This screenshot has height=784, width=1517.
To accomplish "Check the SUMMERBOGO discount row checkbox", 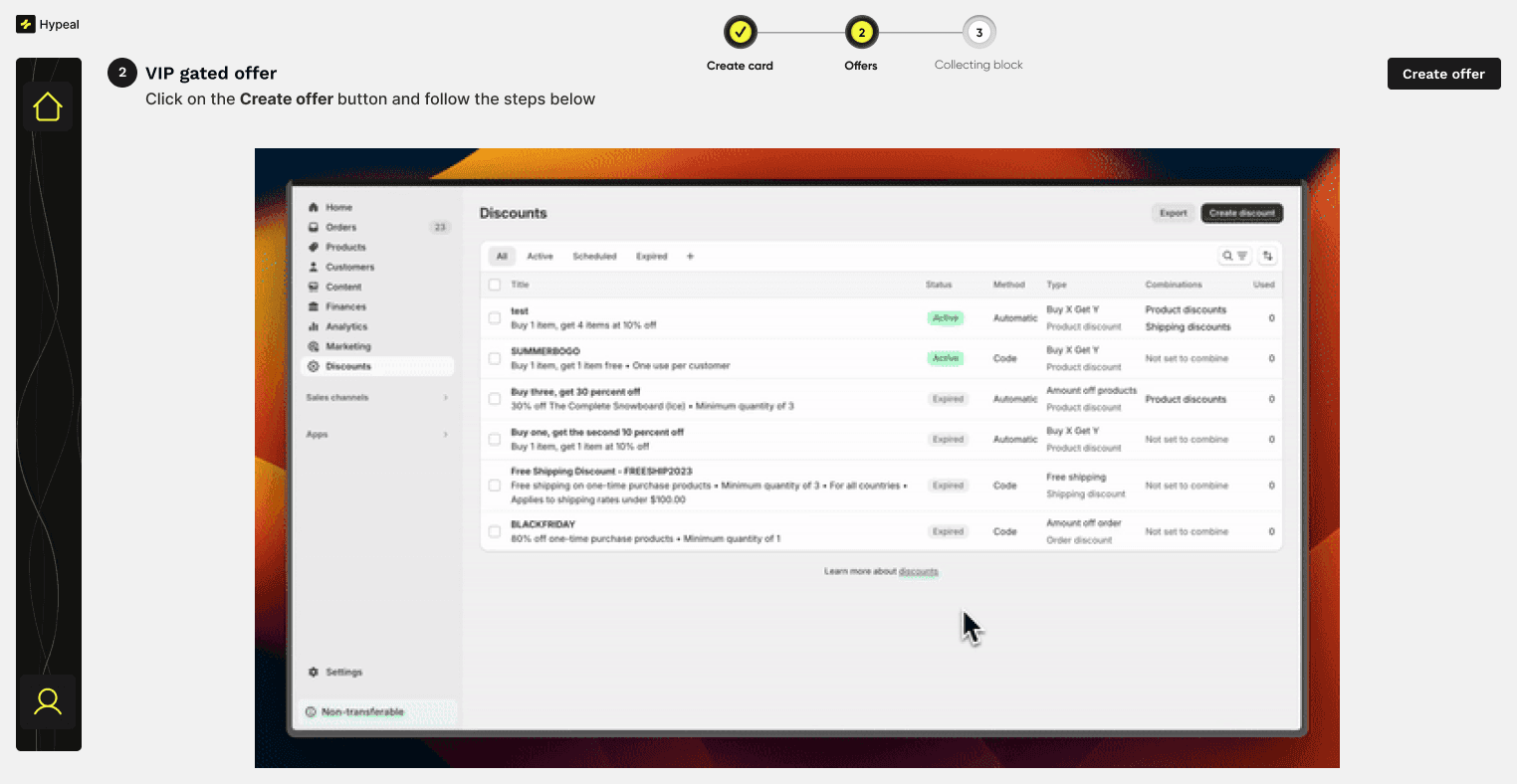I will (x=495, y=358).
